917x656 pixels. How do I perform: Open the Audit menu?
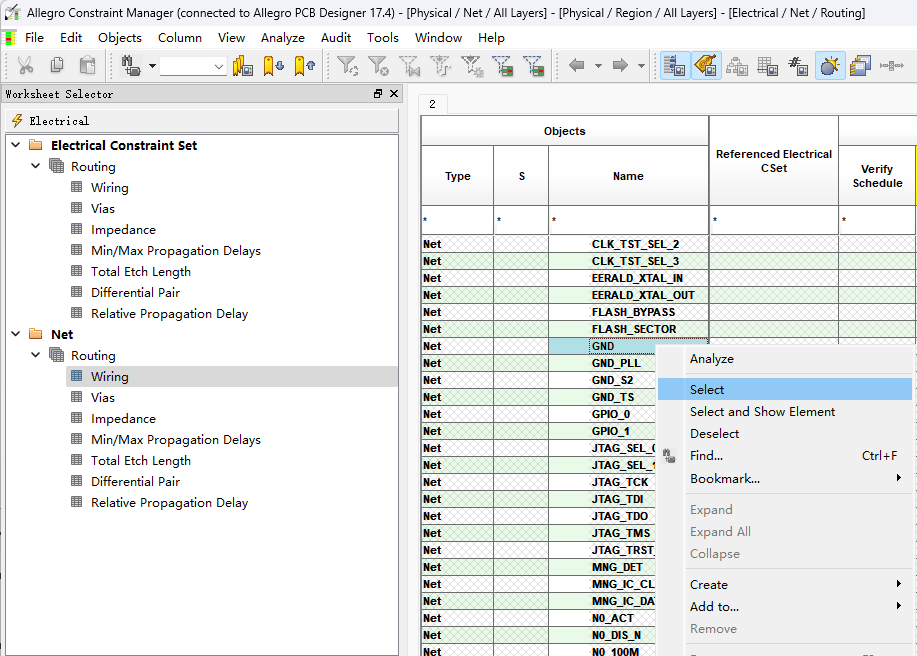click(336, 37)
